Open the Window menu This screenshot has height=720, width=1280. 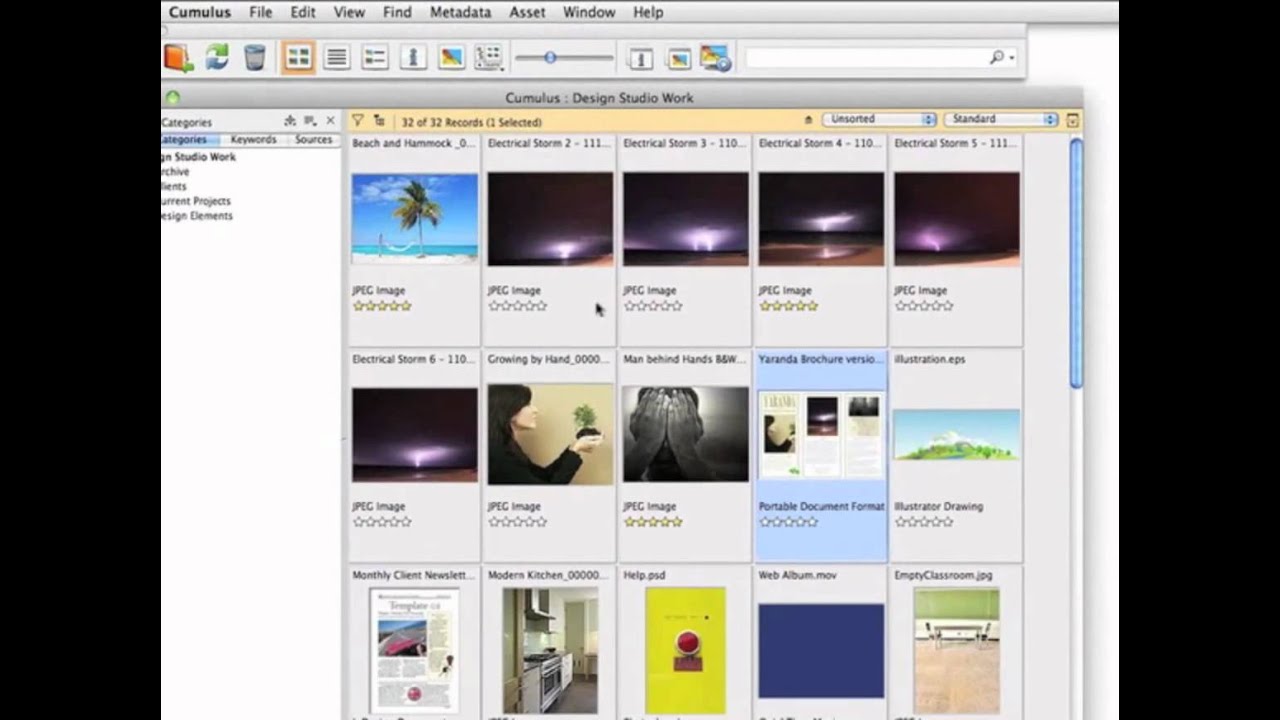point(589,12)
